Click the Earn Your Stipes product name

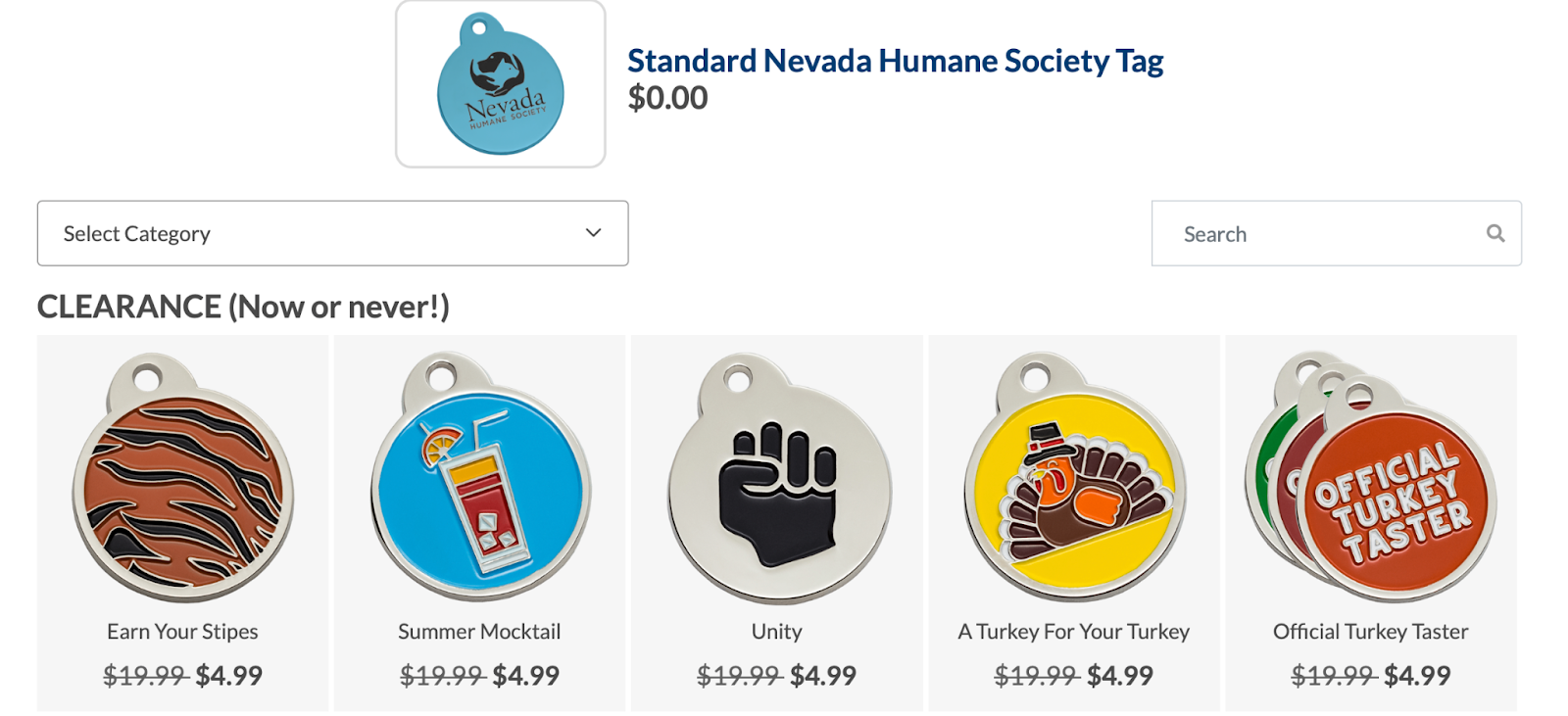pyautogui.click(x=183, y=632)
